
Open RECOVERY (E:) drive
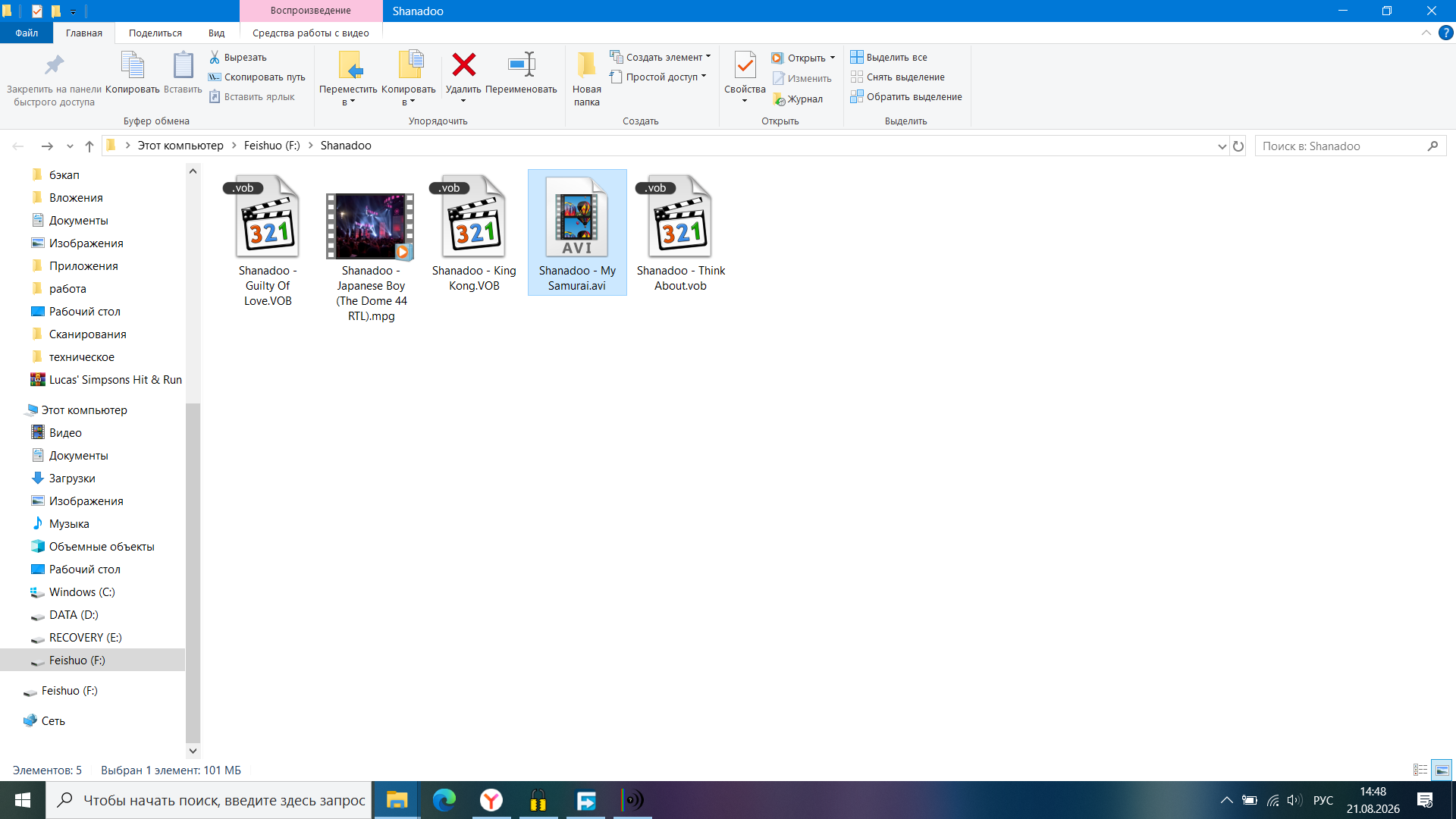click(x=85, y=637)
